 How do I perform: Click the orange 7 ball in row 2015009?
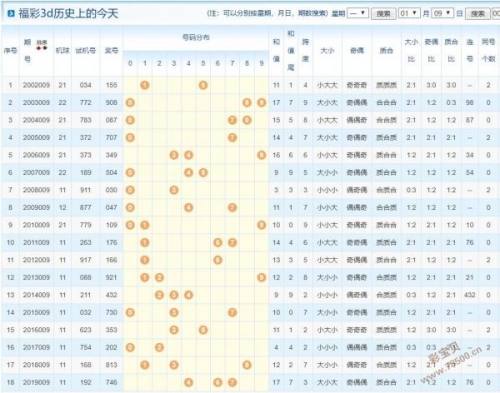click(x=232, y=313)
